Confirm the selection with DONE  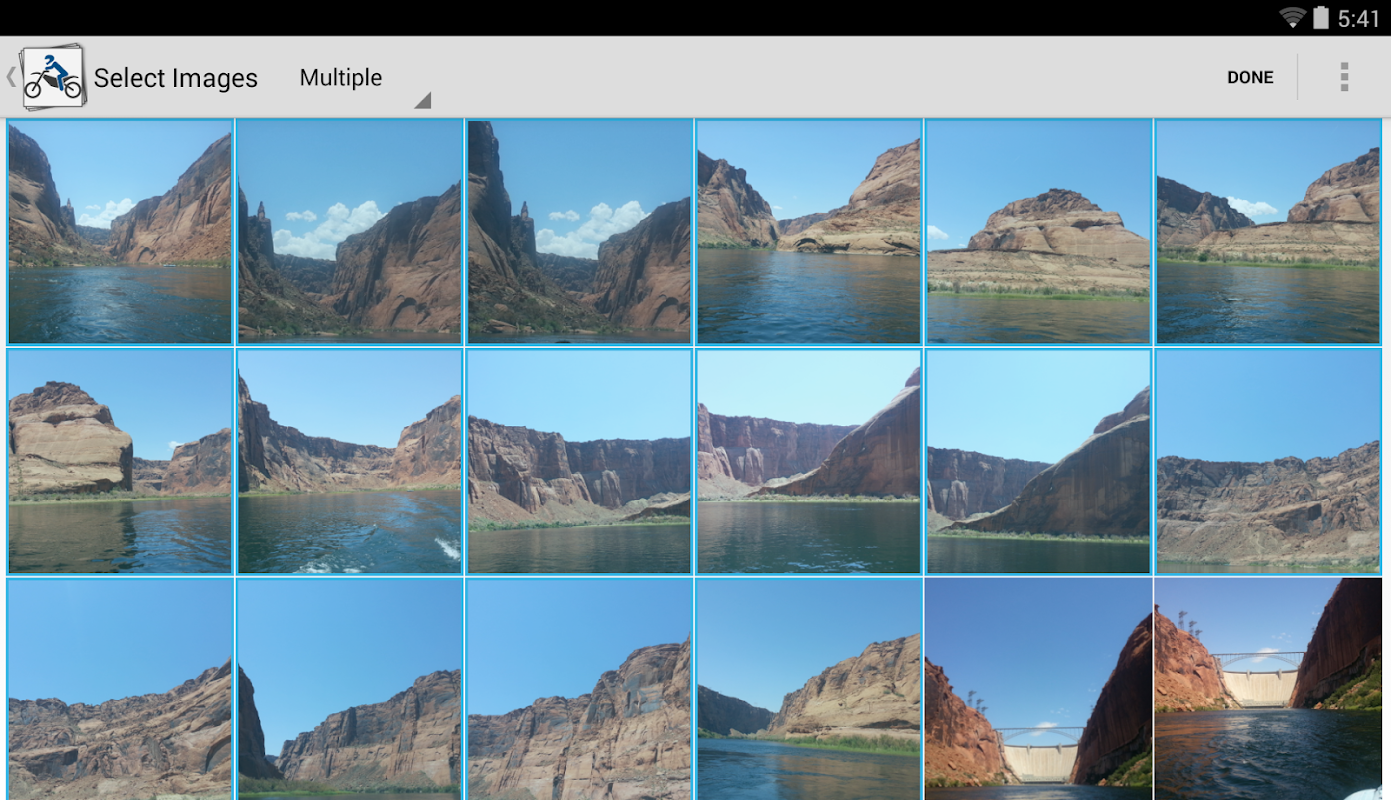[x=1250, y=77]
